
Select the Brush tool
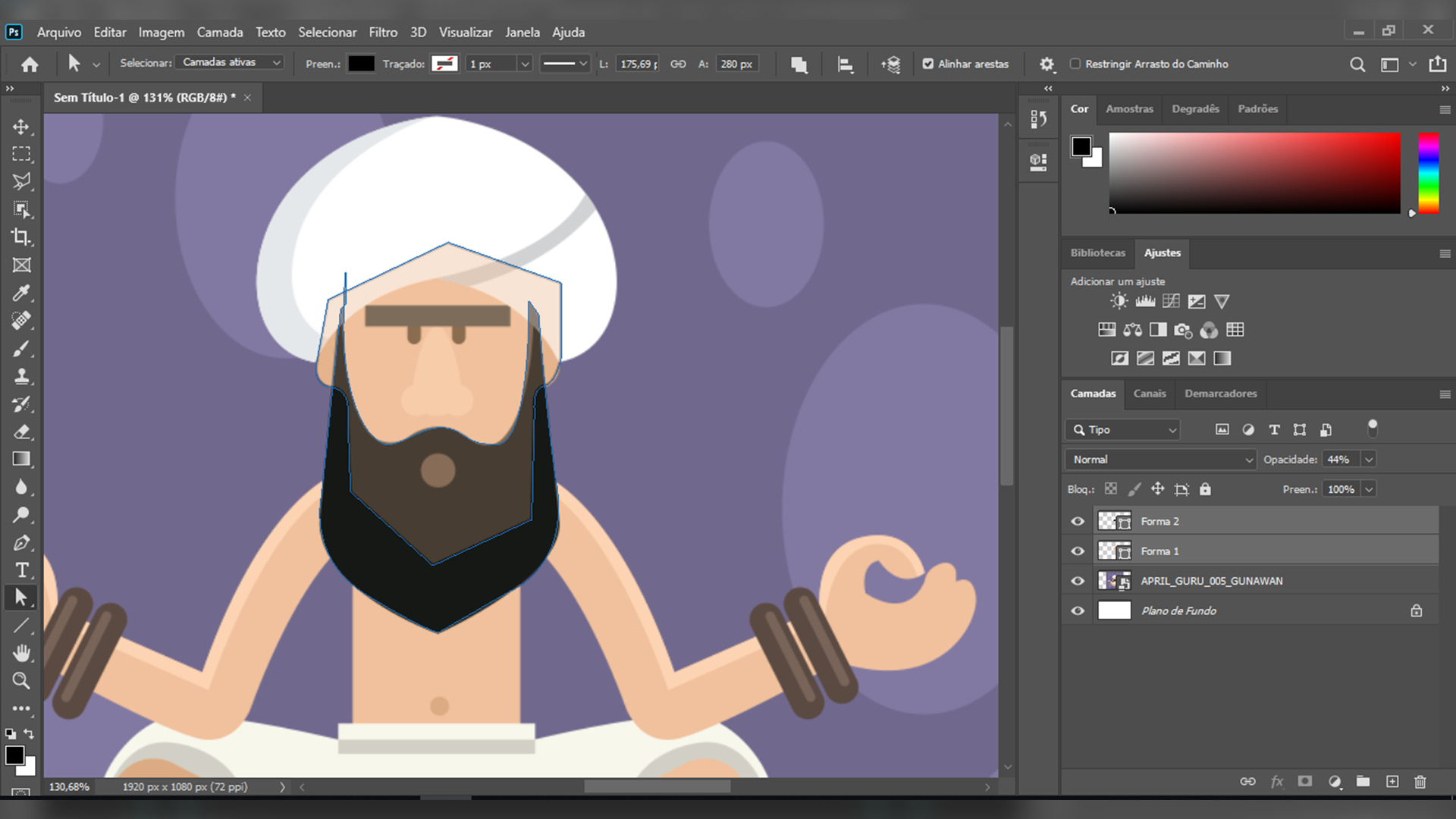coord(21,349)
